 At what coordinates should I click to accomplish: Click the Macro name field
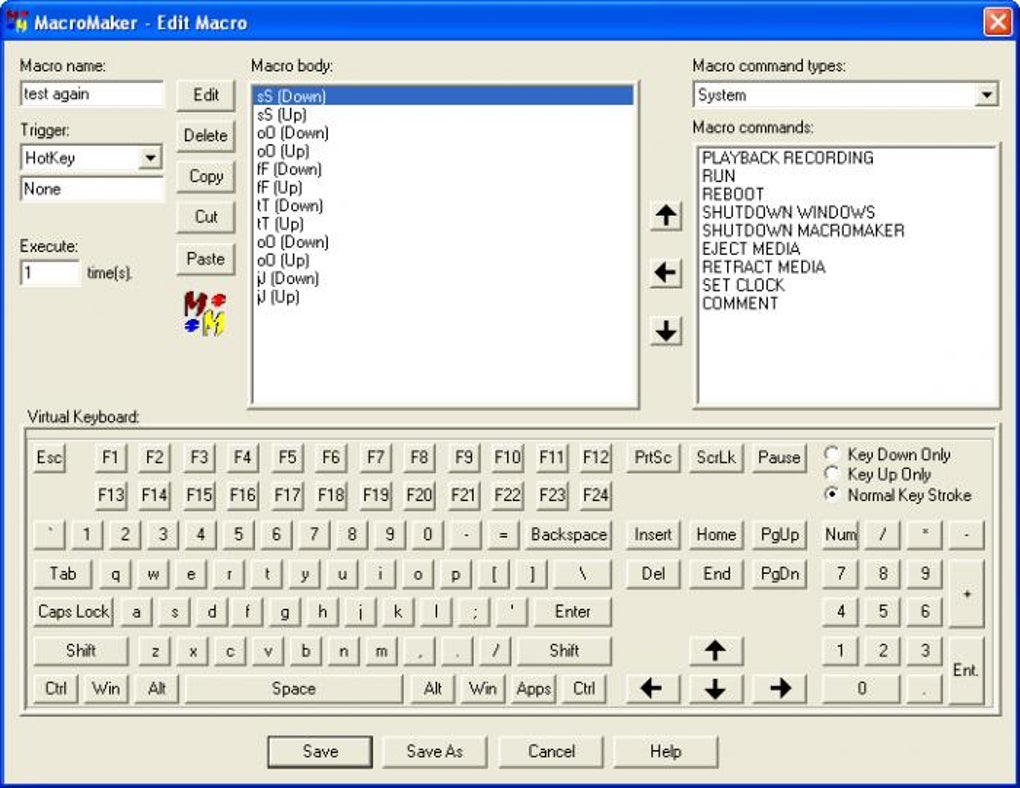click(x=92, y=94)
